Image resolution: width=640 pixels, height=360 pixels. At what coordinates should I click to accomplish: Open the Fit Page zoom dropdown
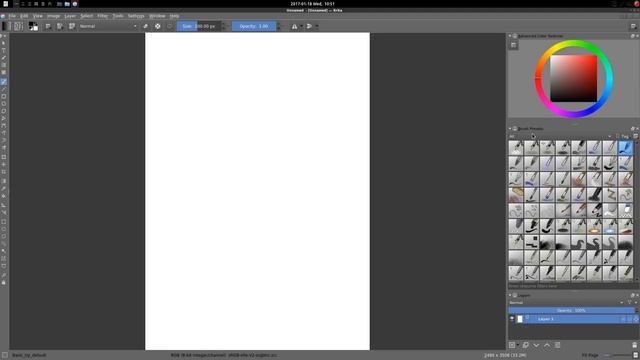click(591, 356)
